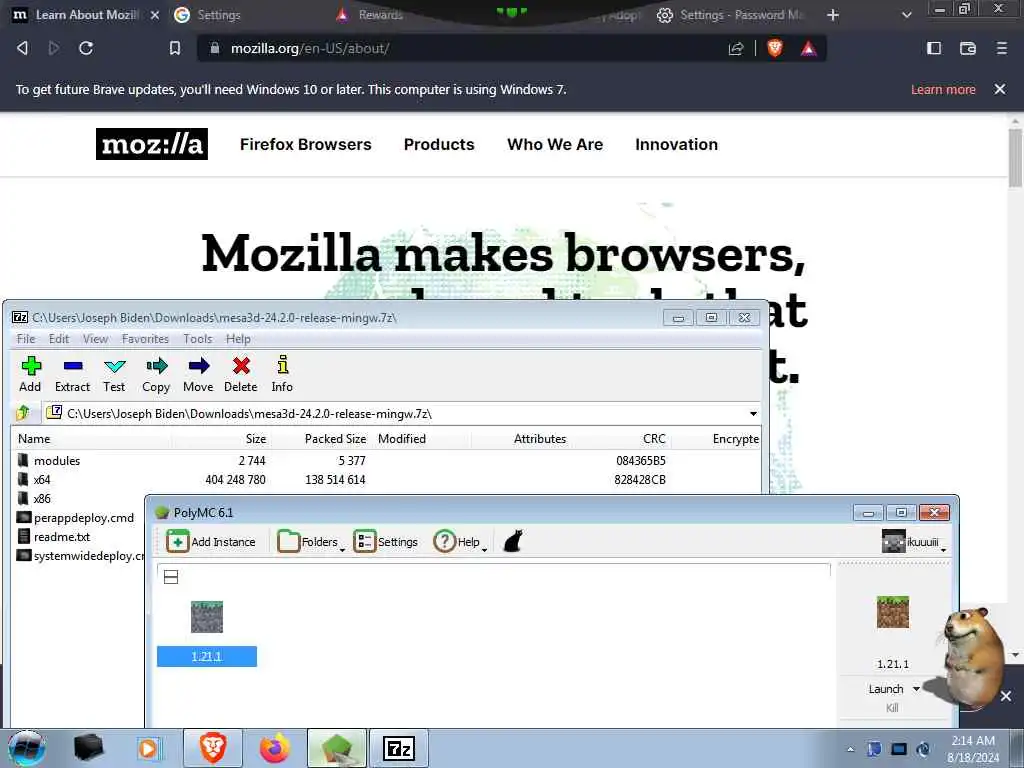
Task: Dismiss the Windows 7 update notice
Action: pyautogui.click(x=1000, y=89)
